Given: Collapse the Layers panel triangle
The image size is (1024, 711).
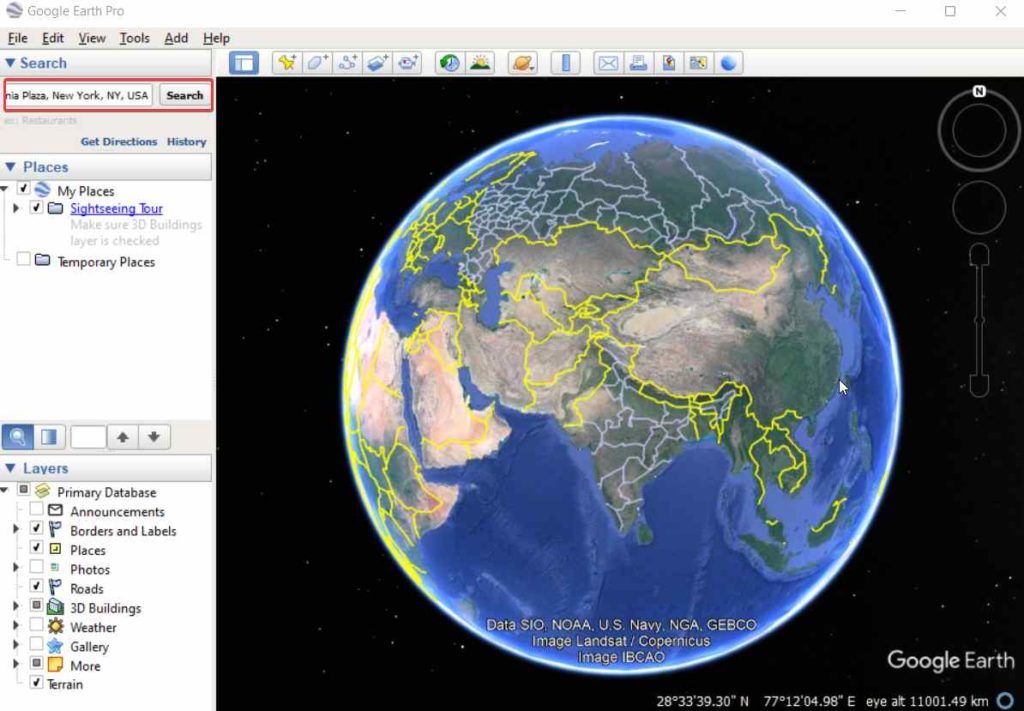Looking at the screenshot, I should (x=10, y=468).
